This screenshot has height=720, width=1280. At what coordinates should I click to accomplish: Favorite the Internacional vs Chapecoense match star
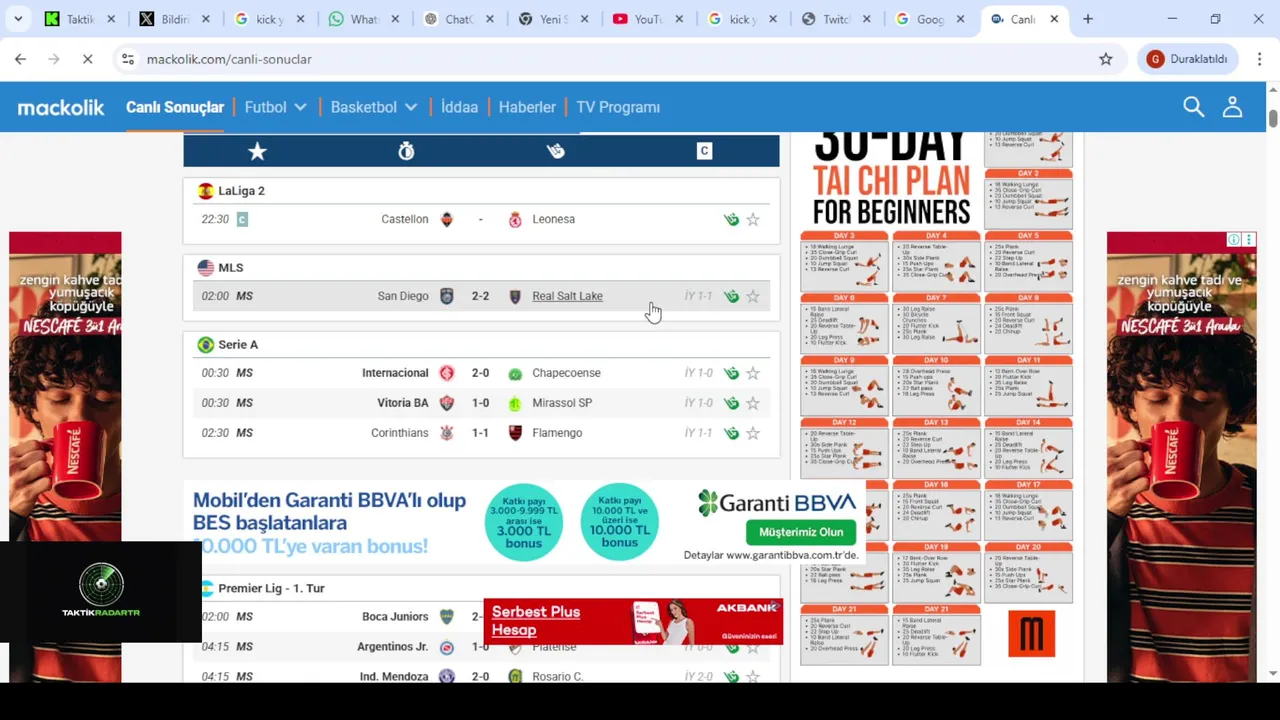(753, 373)
